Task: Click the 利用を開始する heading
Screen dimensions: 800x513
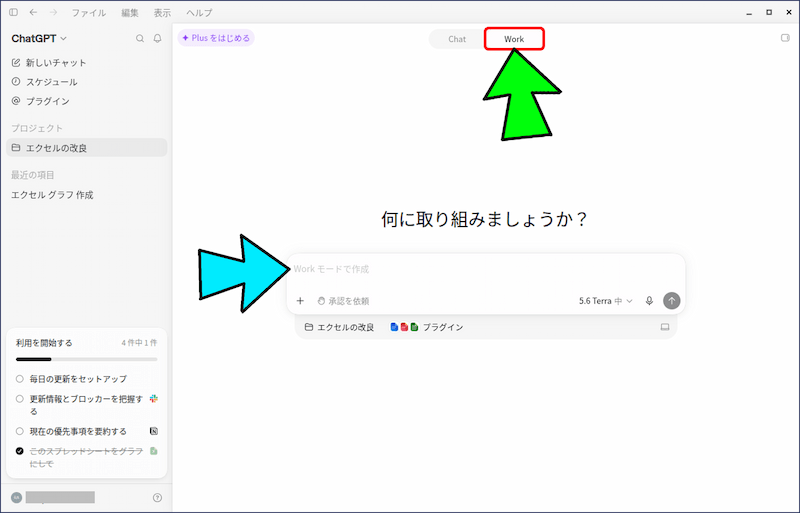Action: [44, 343]
